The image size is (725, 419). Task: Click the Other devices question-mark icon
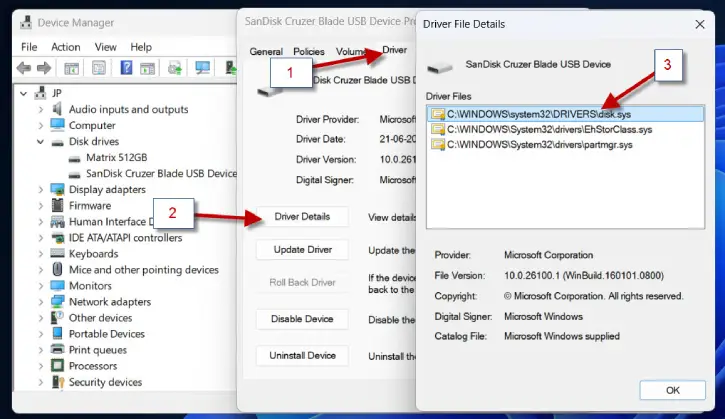[57, 318]
